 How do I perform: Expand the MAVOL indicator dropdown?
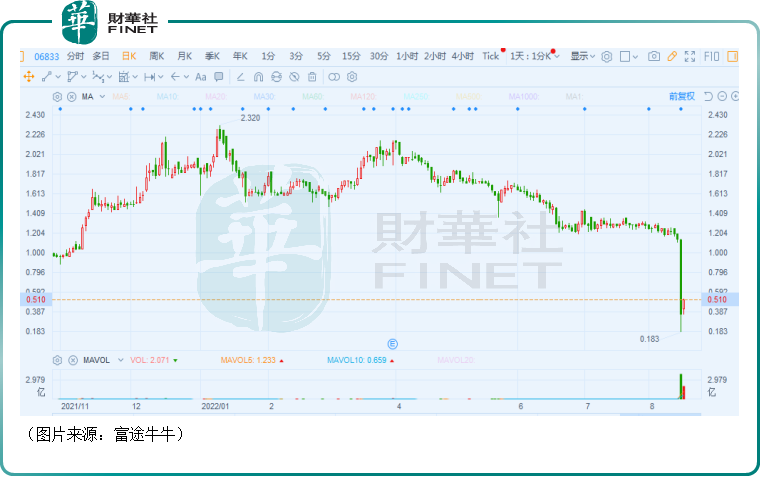(x=119, y=359)
